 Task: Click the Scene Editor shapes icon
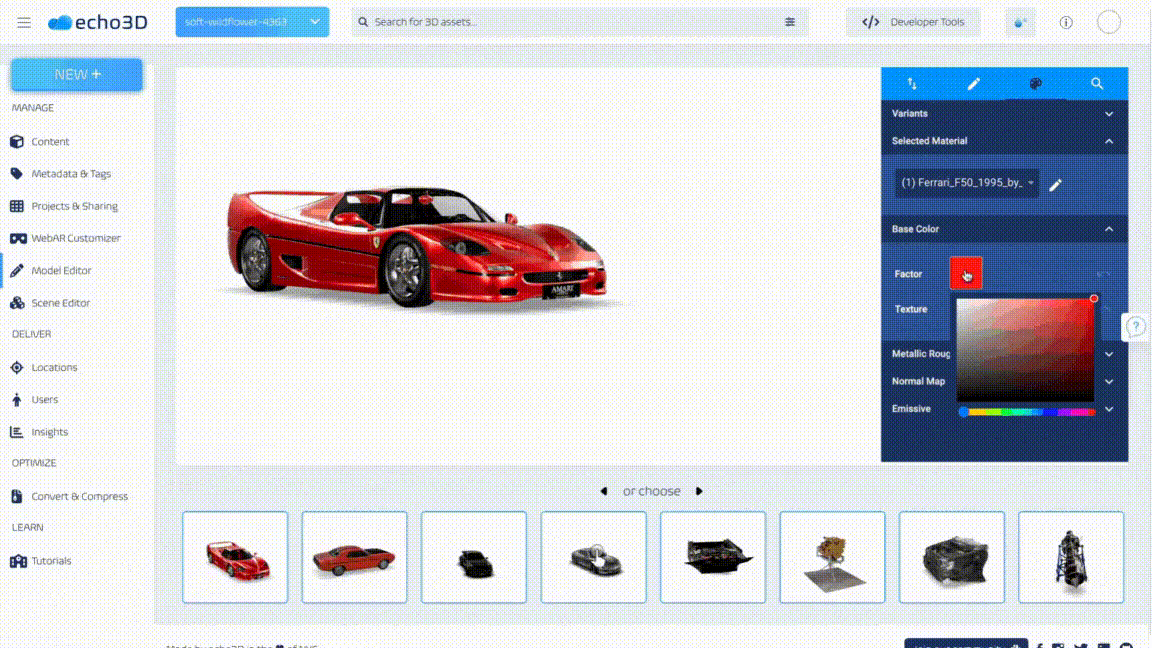pos(17,303)
